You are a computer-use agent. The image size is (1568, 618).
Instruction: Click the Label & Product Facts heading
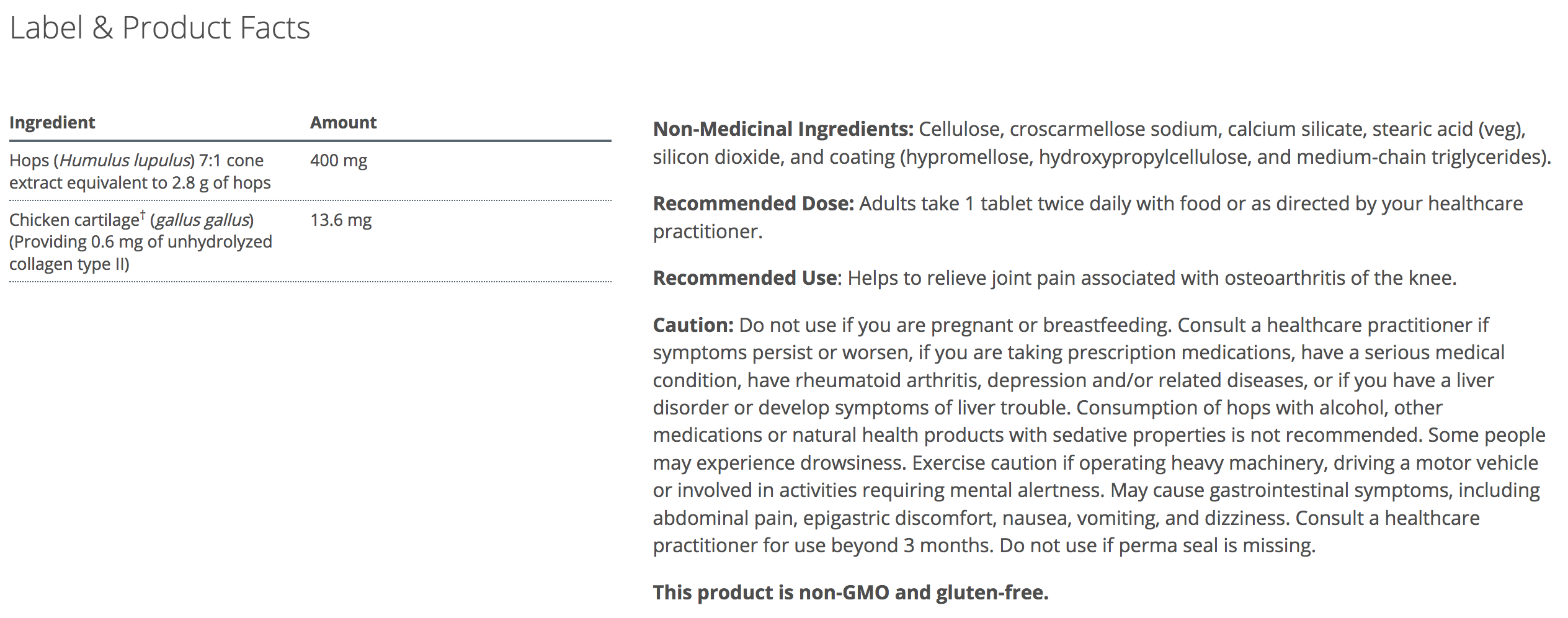(159, 28)
